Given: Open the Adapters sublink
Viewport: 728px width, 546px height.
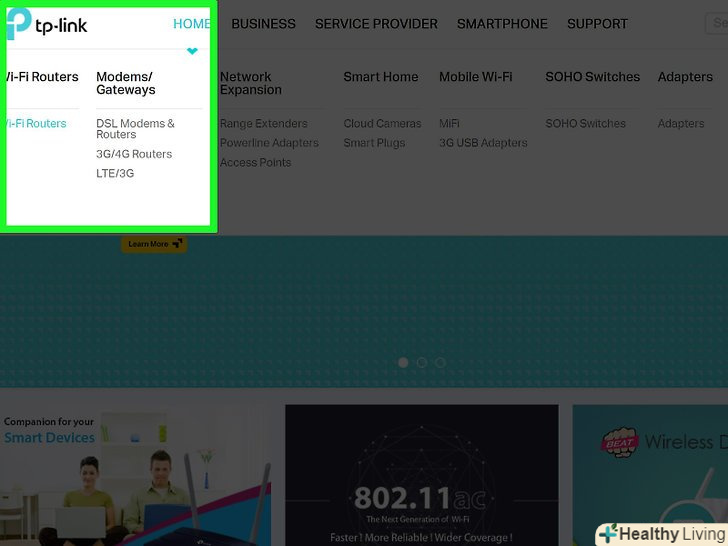Looking at the screenshot, I should (681, 124).
